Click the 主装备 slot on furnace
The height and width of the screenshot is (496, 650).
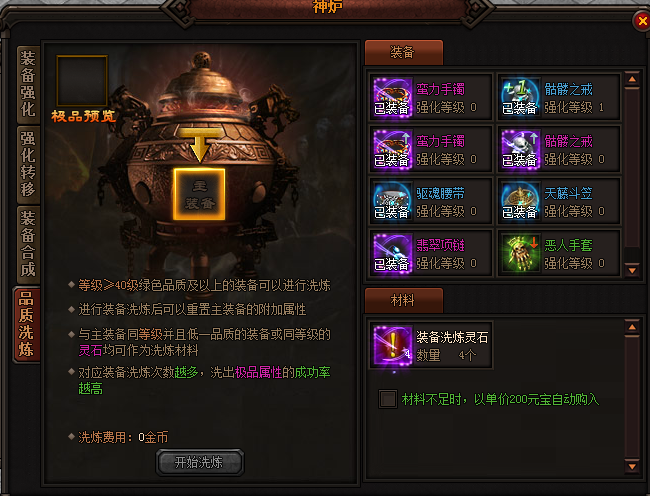point(199,194)
